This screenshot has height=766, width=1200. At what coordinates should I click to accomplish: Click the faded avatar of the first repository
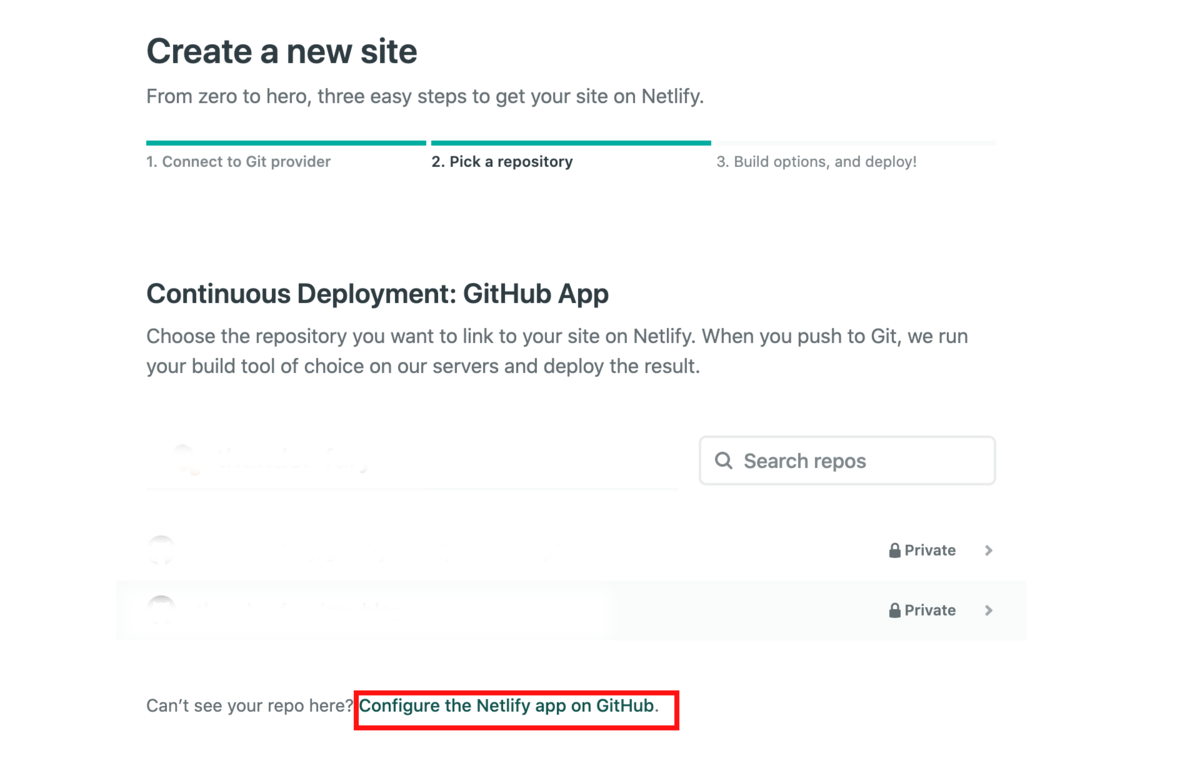point(161,550)
